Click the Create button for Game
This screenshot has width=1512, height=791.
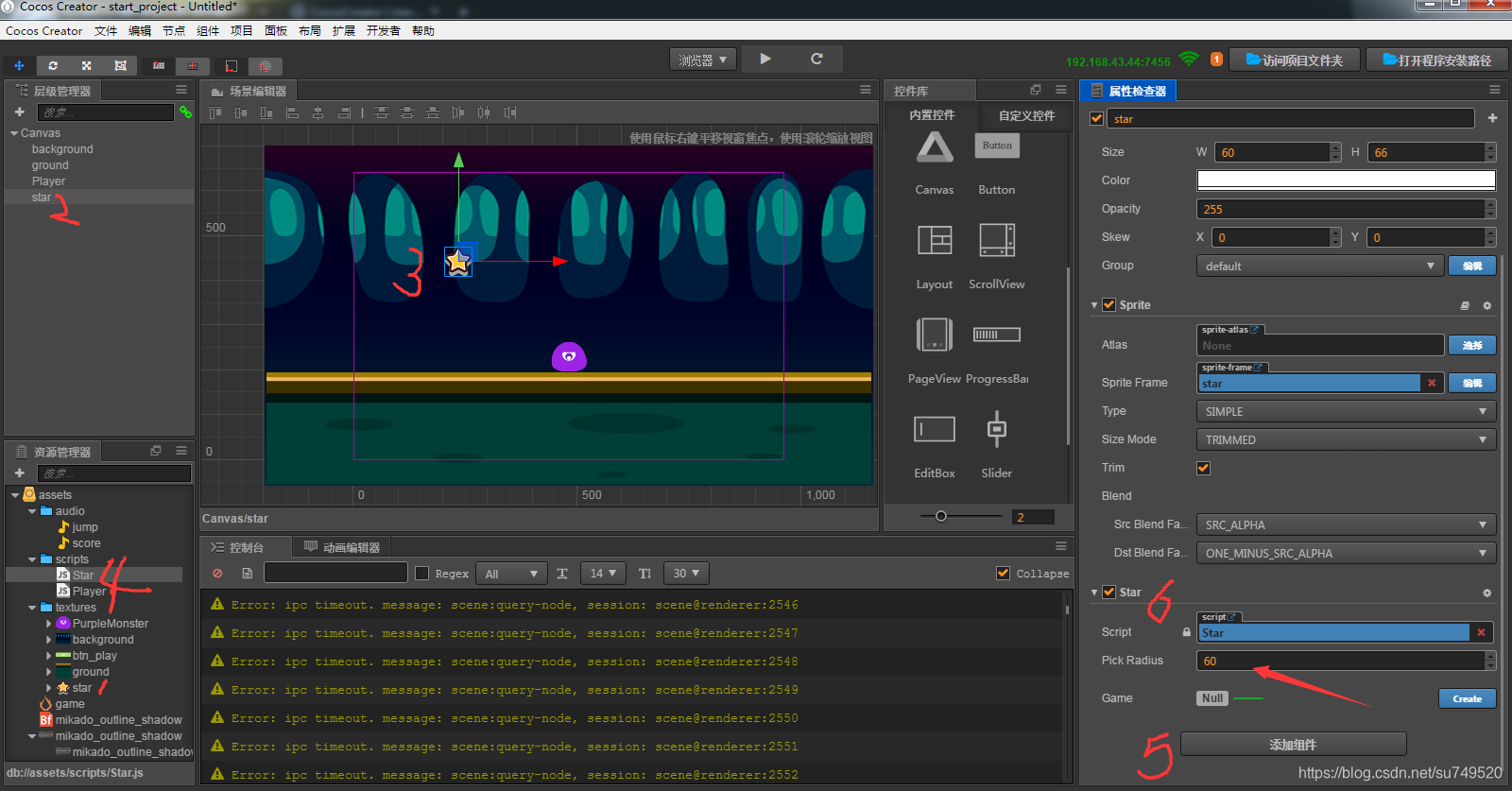(x=1468, y=699)
